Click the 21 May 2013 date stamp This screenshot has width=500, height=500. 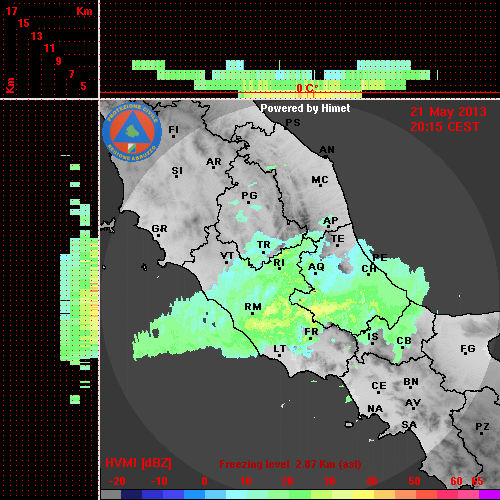[x=448, y=112]
